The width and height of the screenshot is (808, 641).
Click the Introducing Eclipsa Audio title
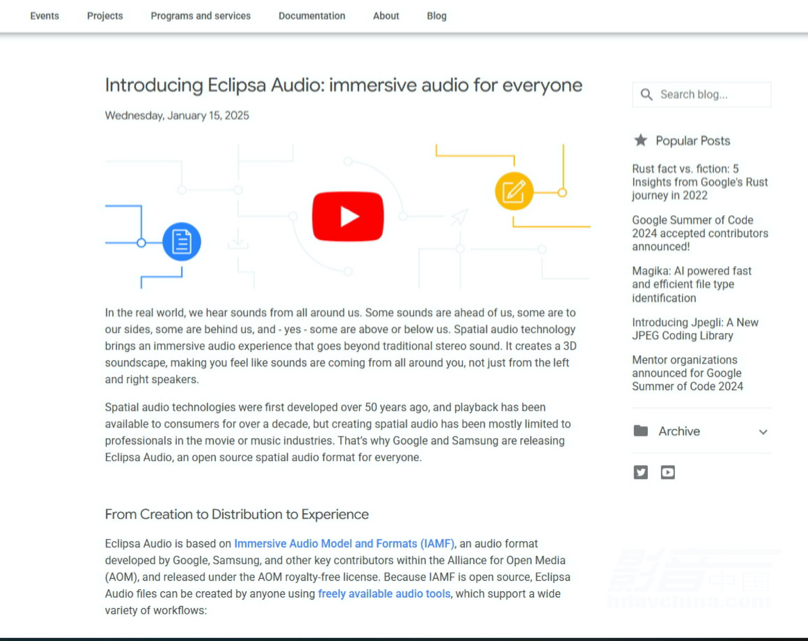pos(343,85)
